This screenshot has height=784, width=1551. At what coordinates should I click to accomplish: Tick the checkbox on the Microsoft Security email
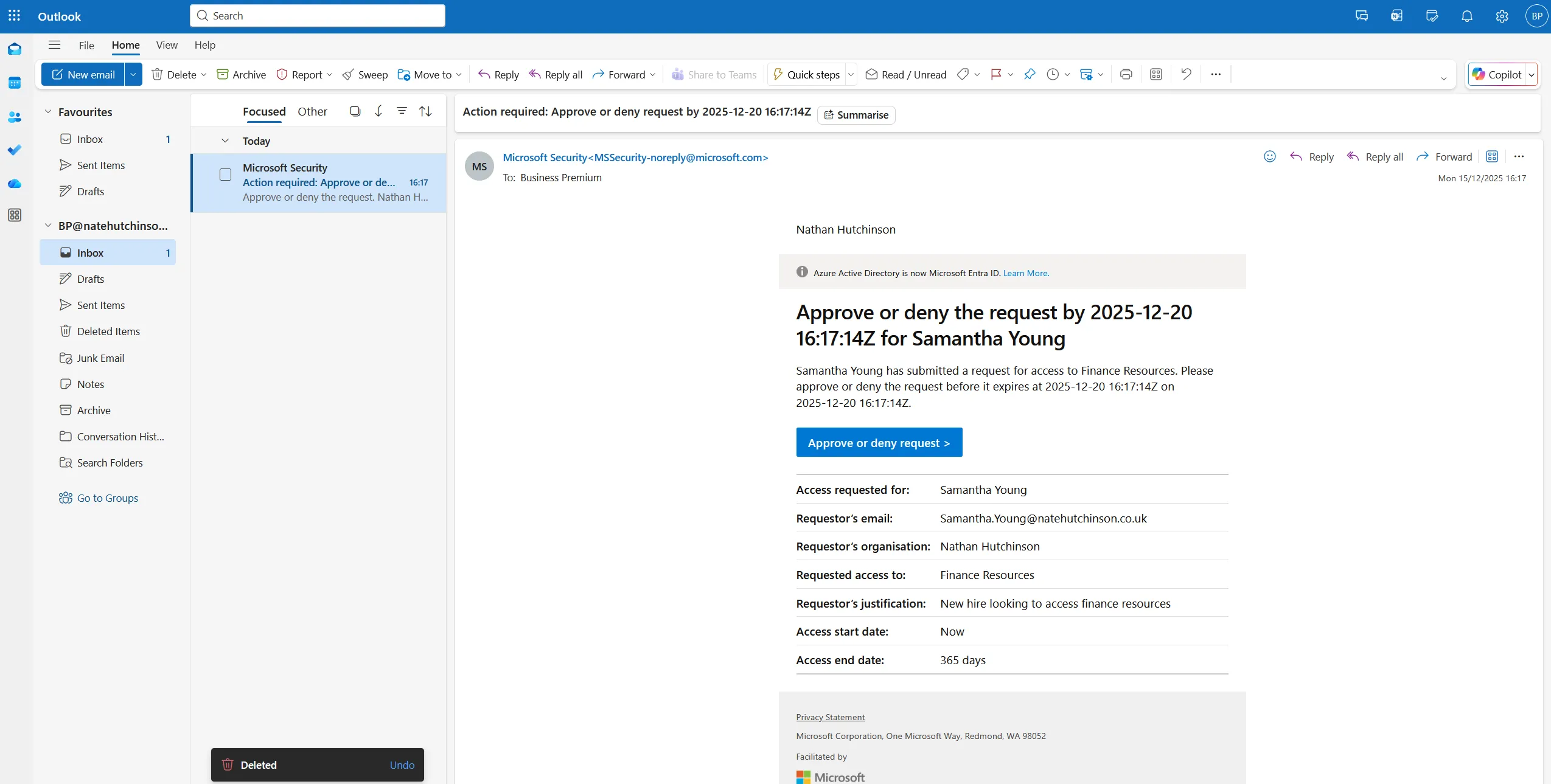click(226, 175)
